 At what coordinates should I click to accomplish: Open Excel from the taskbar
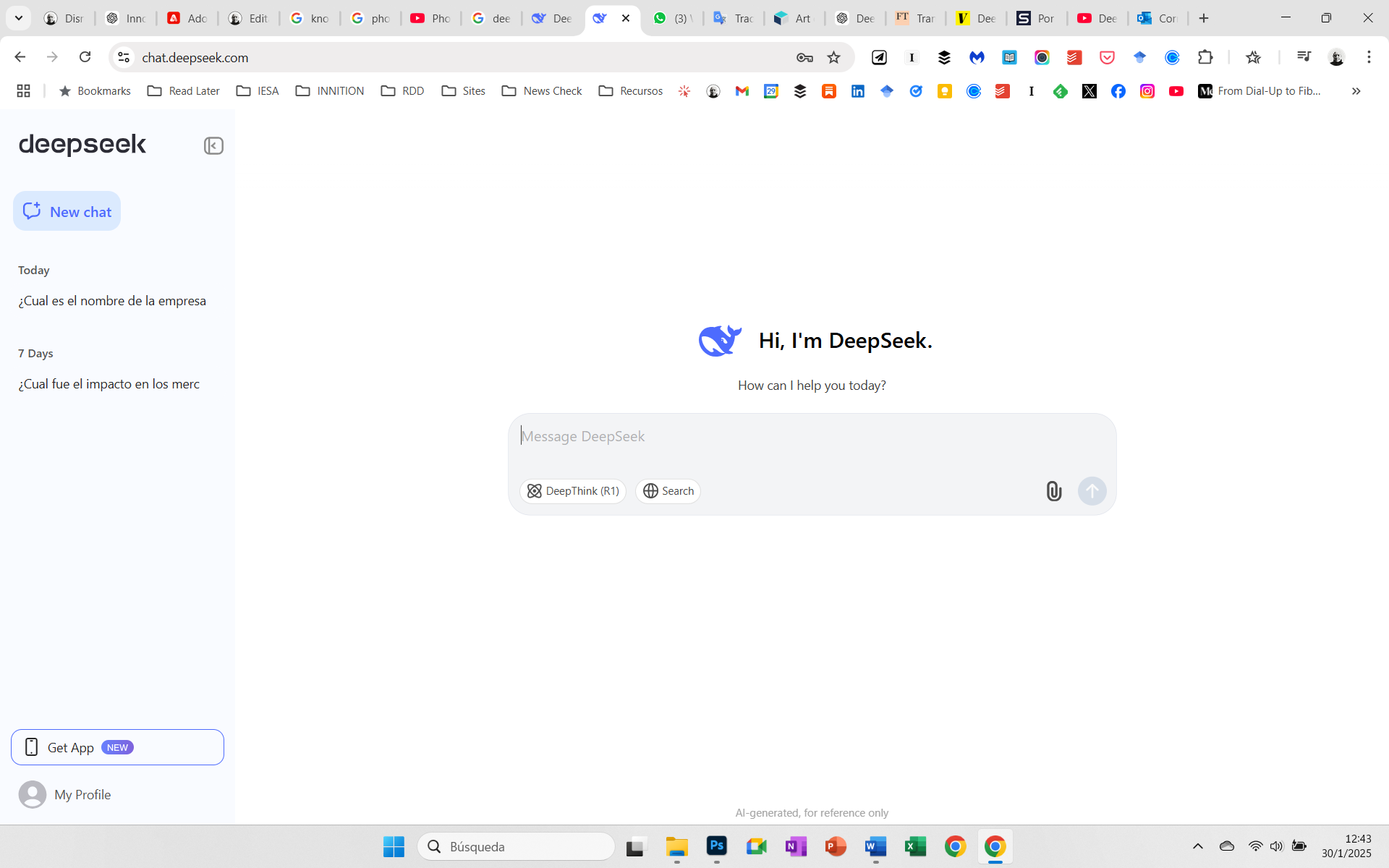point(916,846)
